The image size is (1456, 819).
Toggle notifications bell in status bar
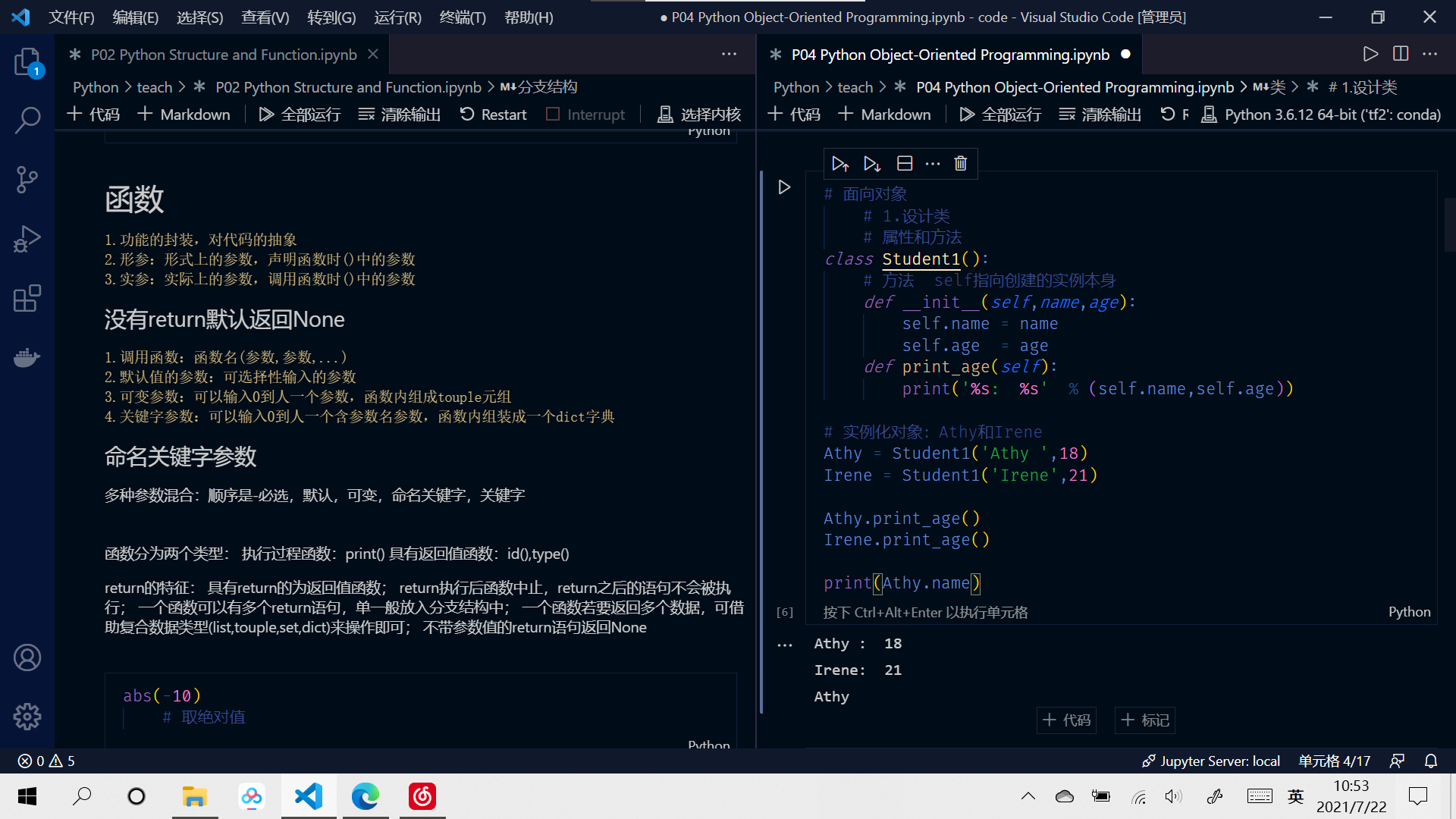click(1430, 761)
